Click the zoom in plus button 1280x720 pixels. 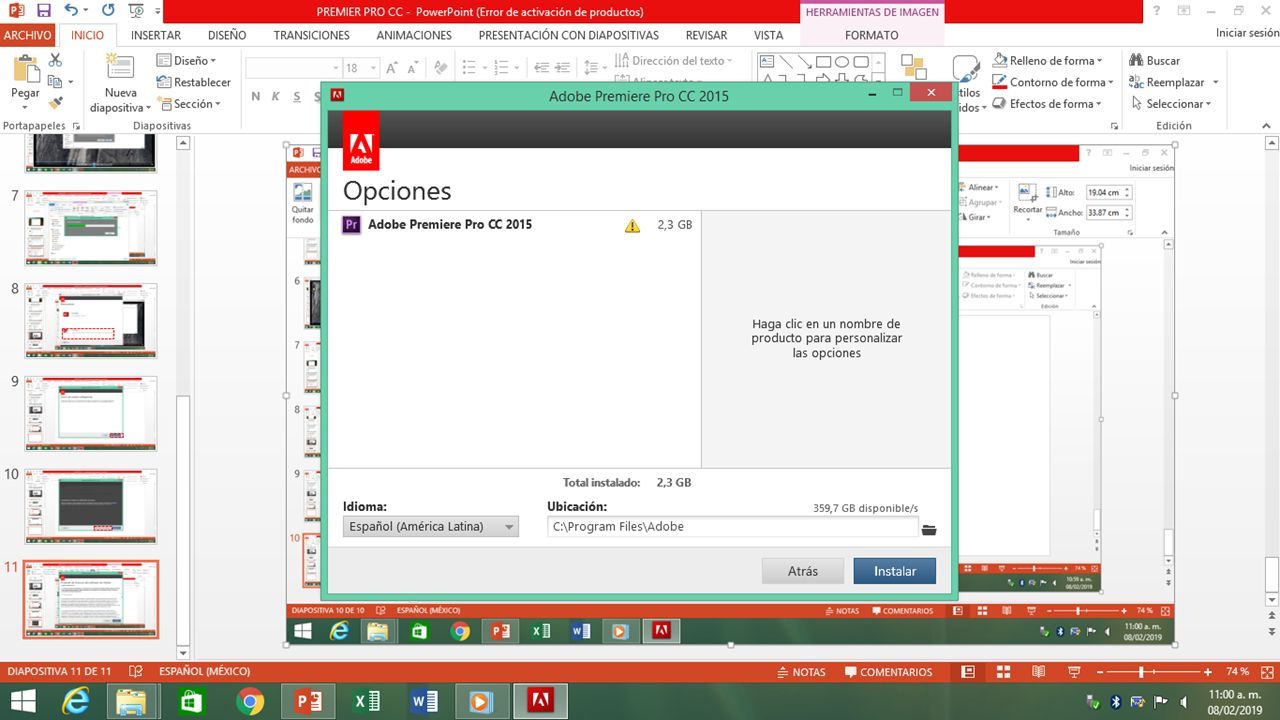(1208, 672)
